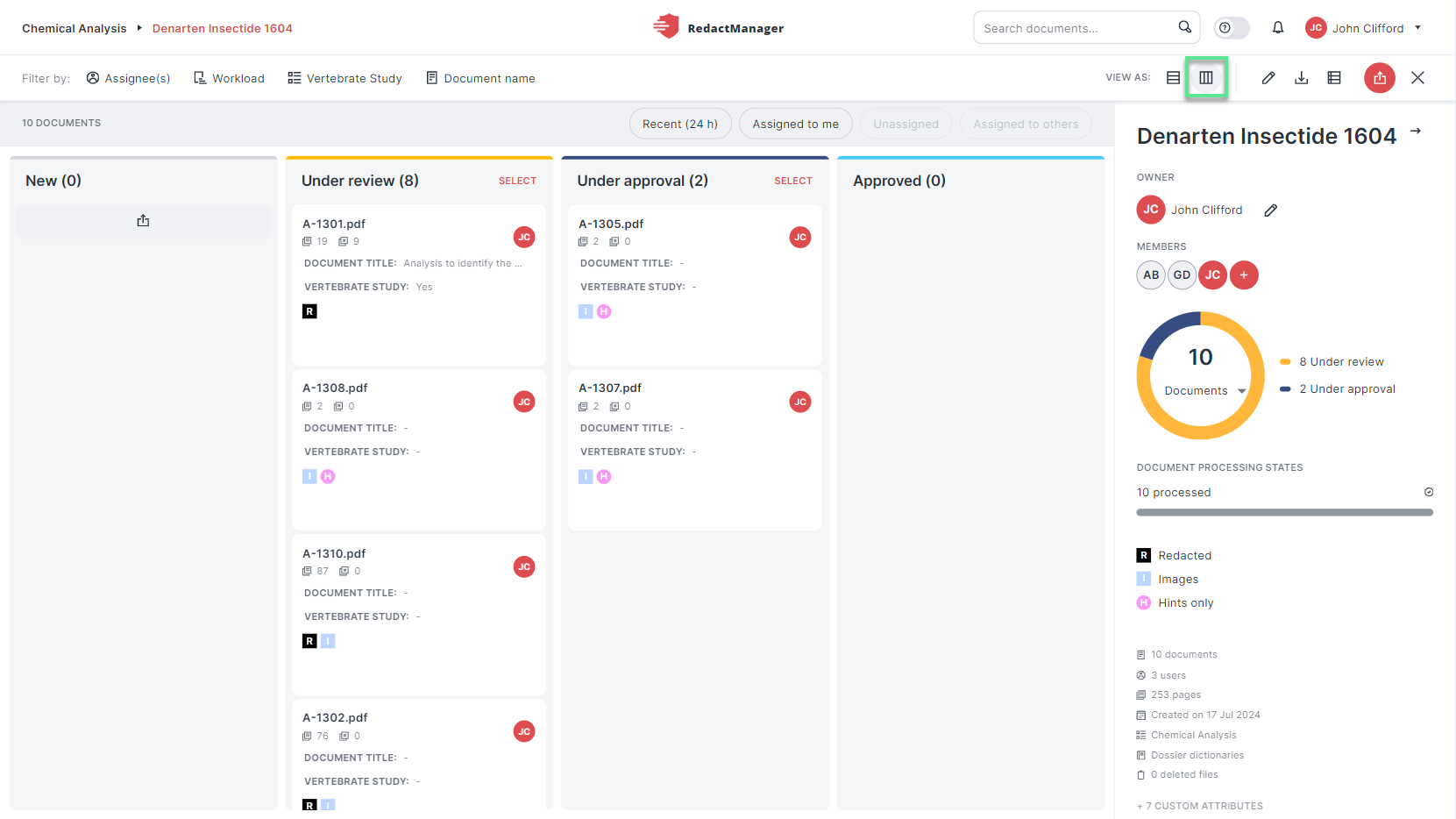Click JC avatar under Members
This screenshot has width=1456, height=819.
(1212, 275)
